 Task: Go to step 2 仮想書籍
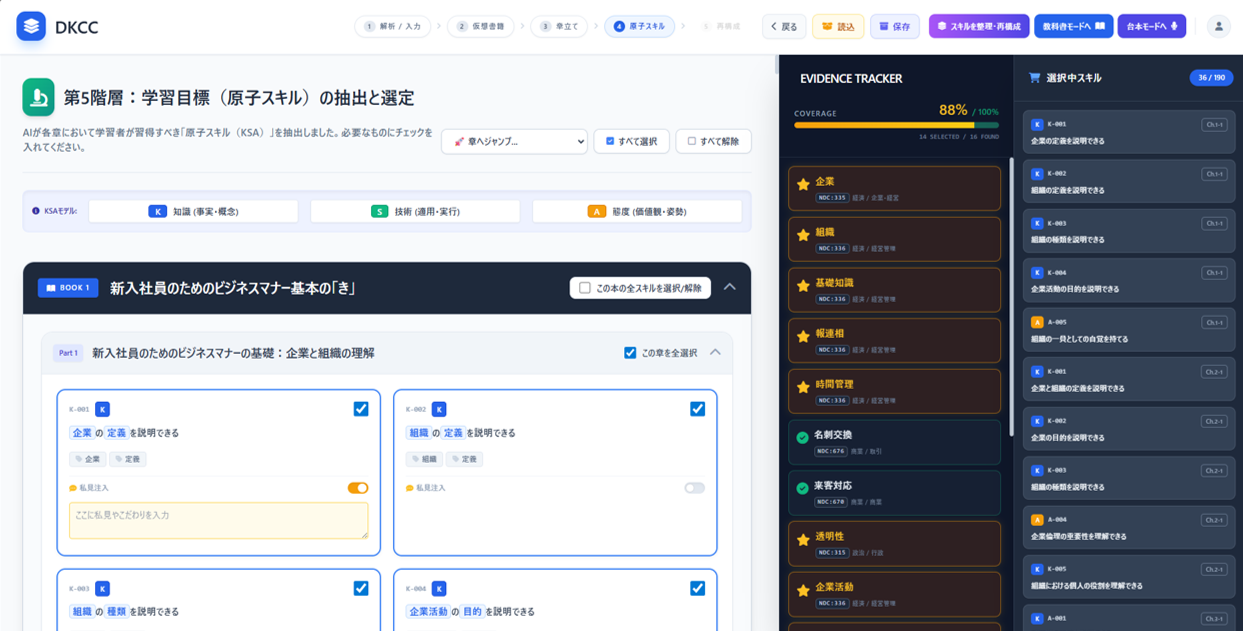pos(480,26)
